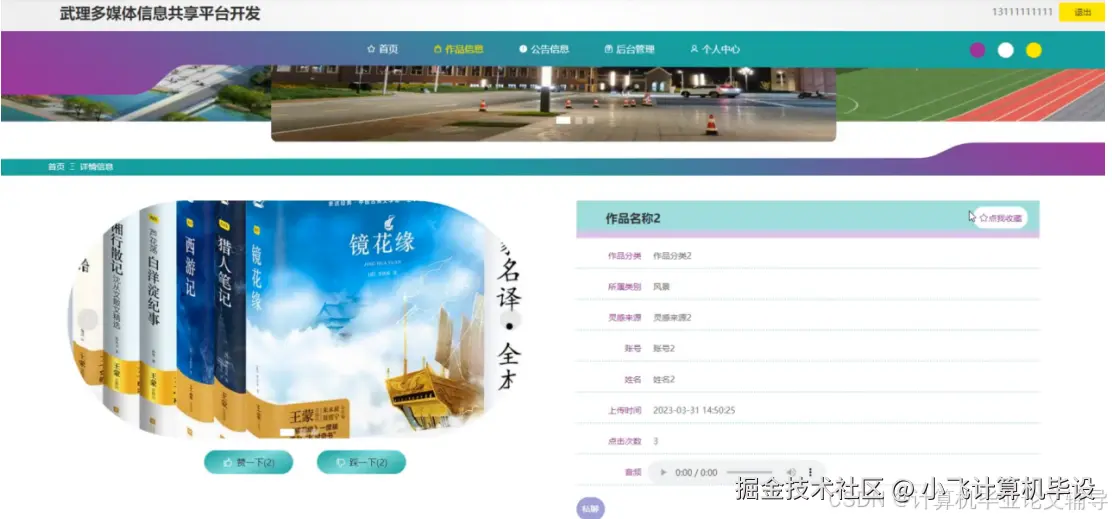Click the 作品名称2 heading

click(x=633, y=218)
